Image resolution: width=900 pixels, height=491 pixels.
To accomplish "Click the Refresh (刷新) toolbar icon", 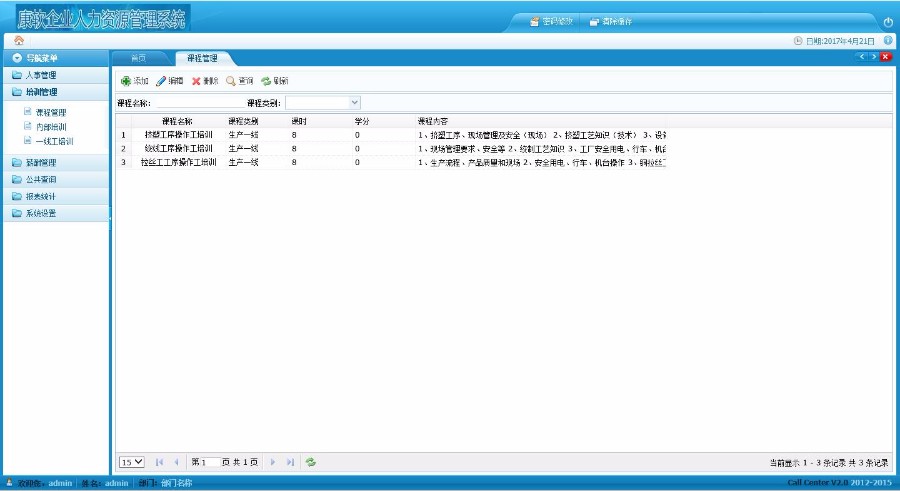I will click(266, 81).
